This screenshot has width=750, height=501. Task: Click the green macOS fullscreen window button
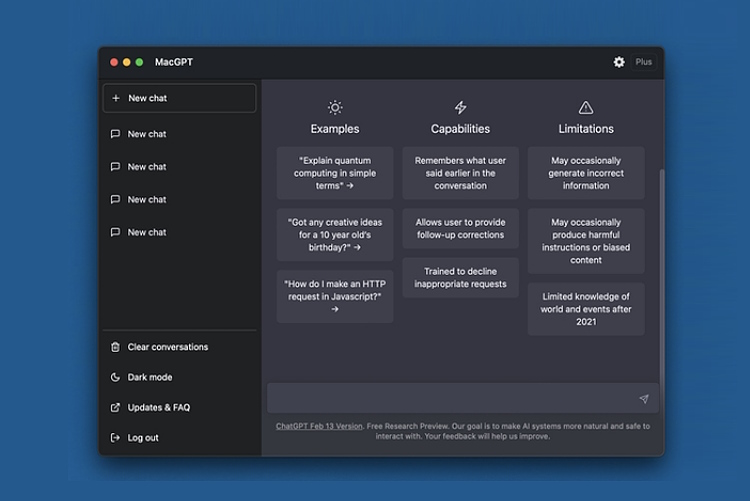[139, 62]
